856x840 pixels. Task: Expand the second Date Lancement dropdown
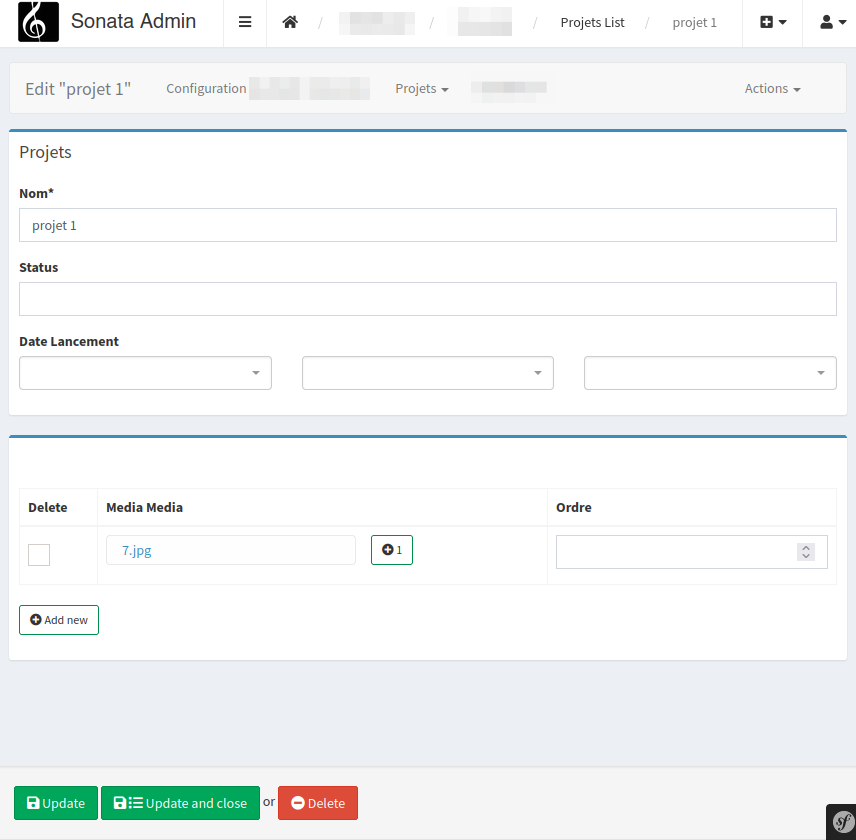tap(428, 373)
